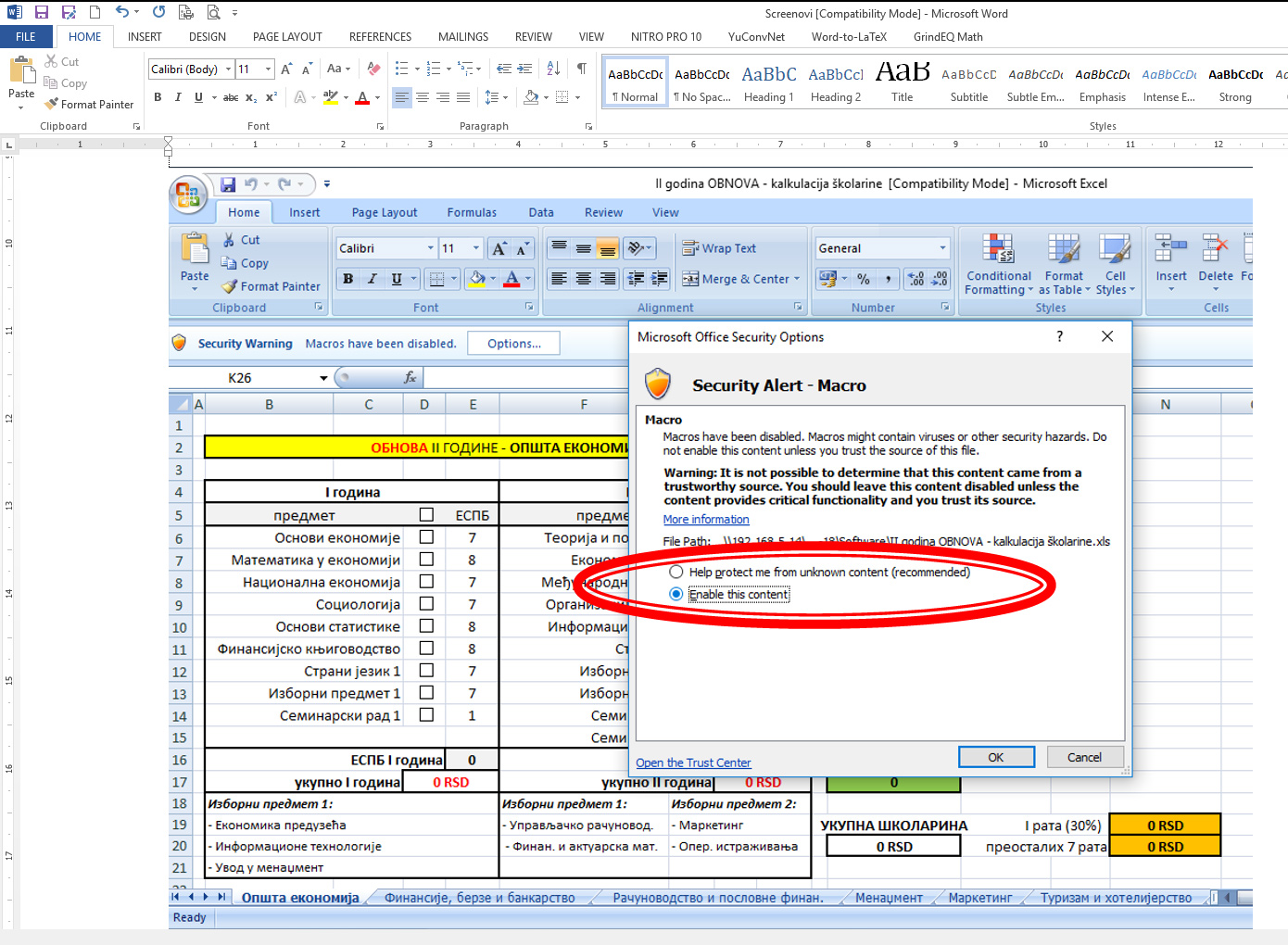The width and height of the screenshot is (1288, 945).
Task: Click 'Open the Trust Center' link
Action: pos(693,762)
